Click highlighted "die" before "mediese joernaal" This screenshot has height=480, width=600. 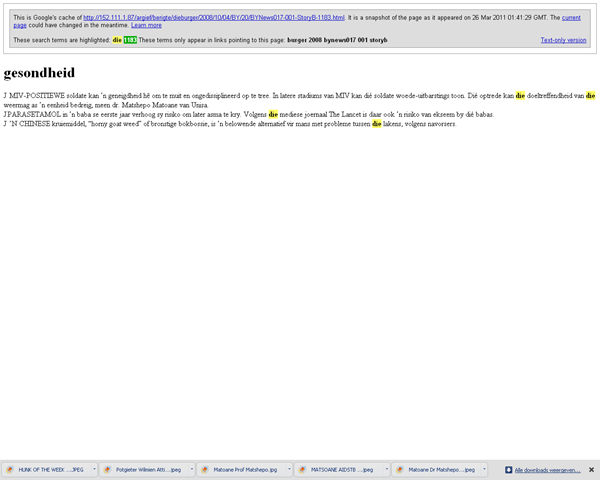(x=273, y=114)
